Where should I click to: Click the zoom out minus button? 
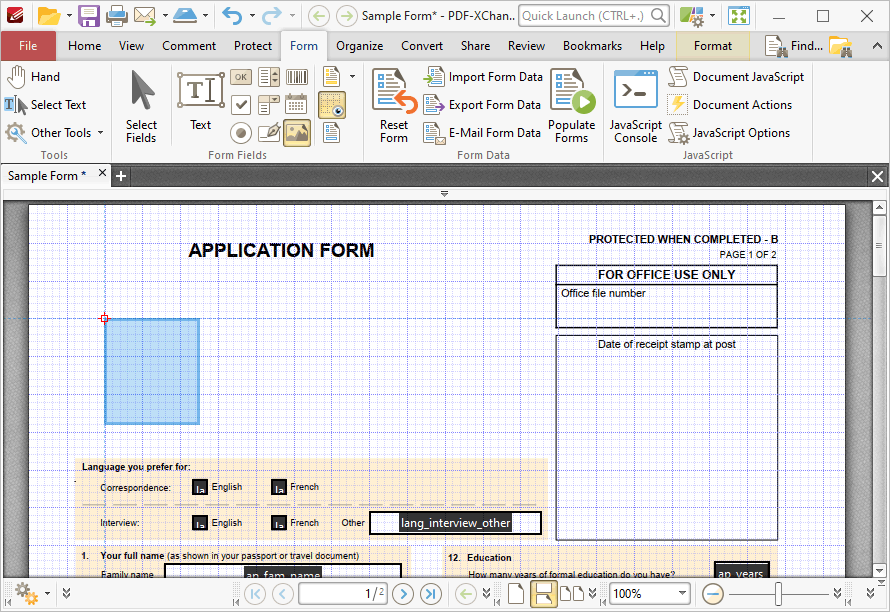(x=713, y=594)
